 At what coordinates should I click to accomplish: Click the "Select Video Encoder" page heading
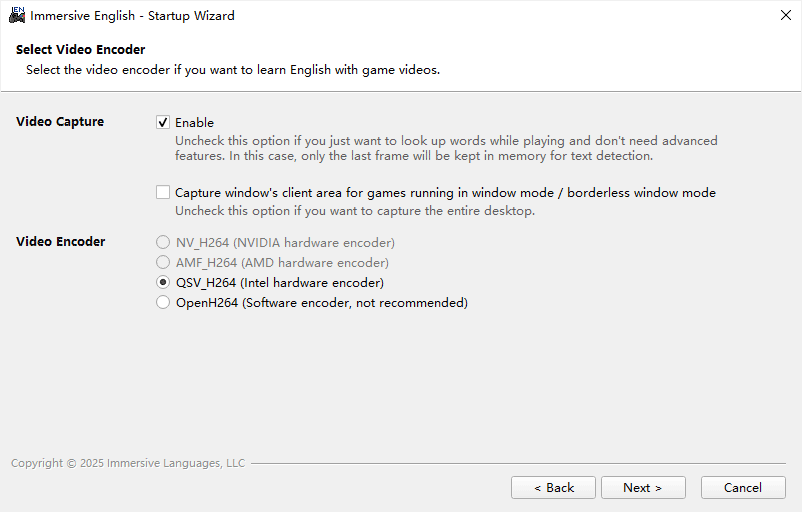(x=81, y=50)
